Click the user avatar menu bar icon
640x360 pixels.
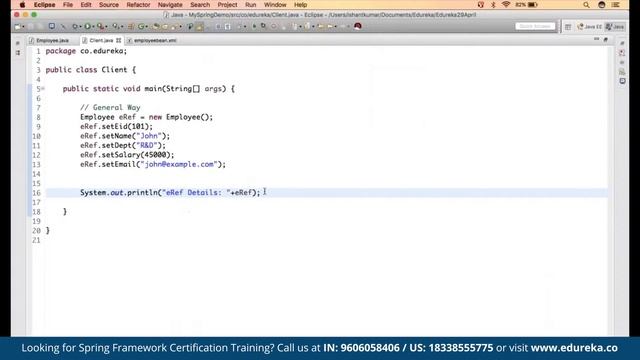coord(602,5)
